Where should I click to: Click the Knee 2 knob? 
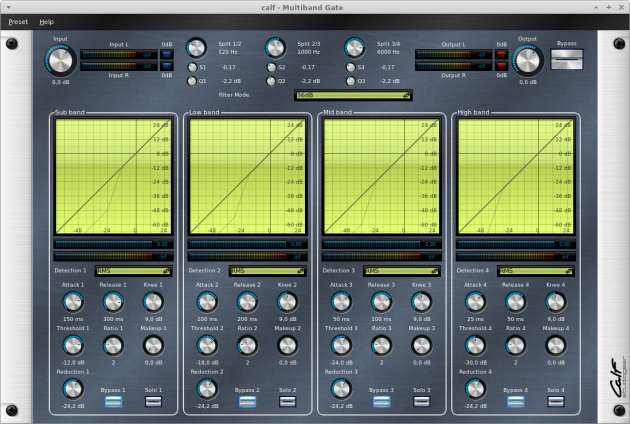click(x=288, y=302)
